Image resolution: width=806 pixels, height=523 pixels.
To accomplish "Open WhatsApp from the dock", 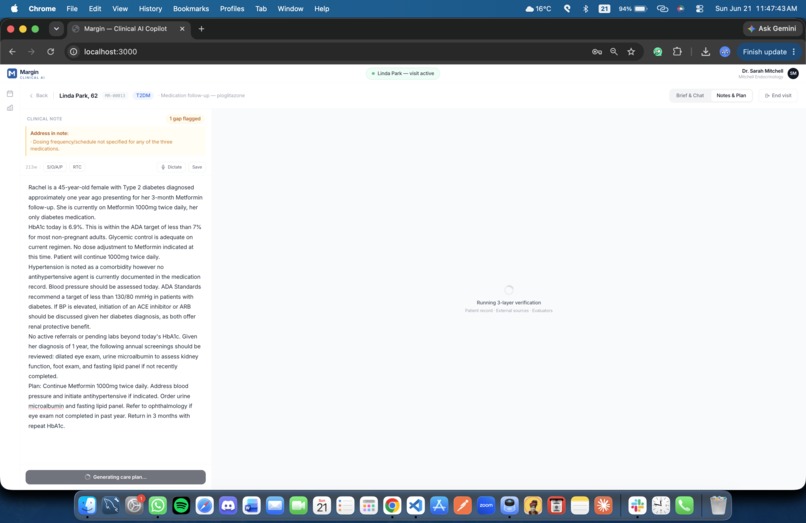I will (158, 506).
